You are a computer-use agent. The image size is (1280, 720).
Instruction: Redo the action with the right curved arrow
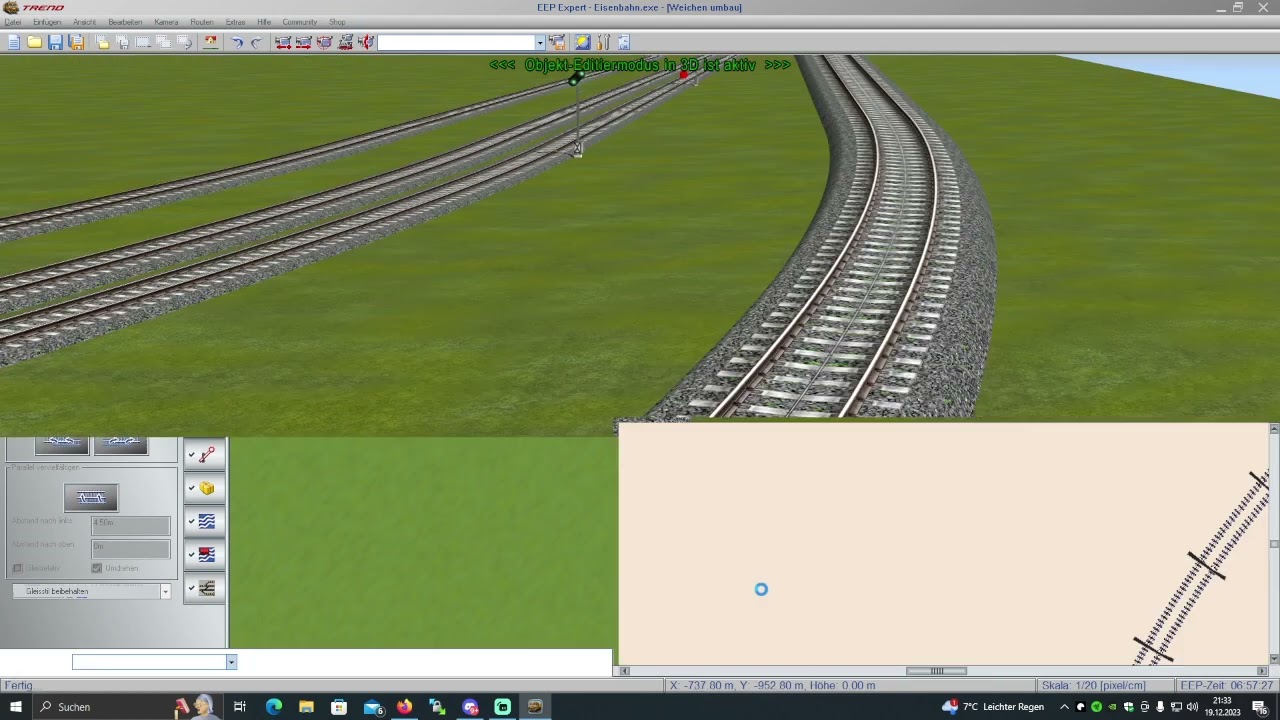(256, 42)
